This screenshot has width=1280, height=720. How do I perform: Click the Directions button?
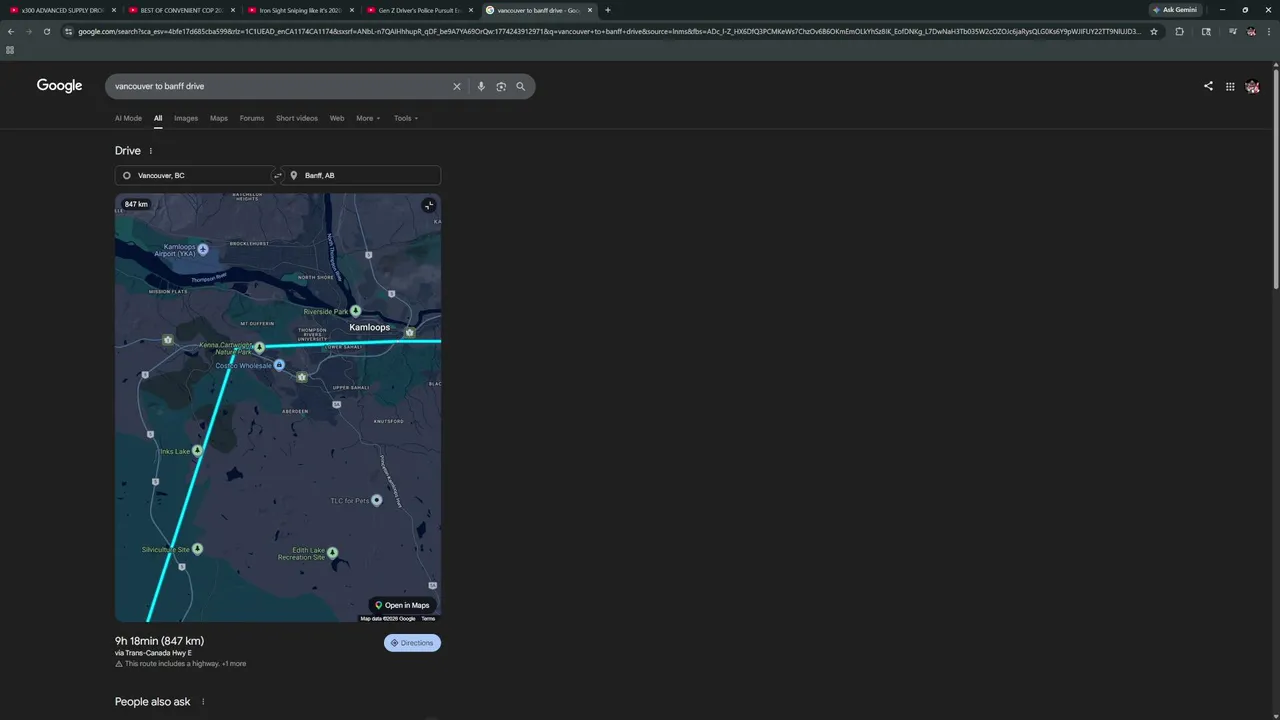pos(412,643)
